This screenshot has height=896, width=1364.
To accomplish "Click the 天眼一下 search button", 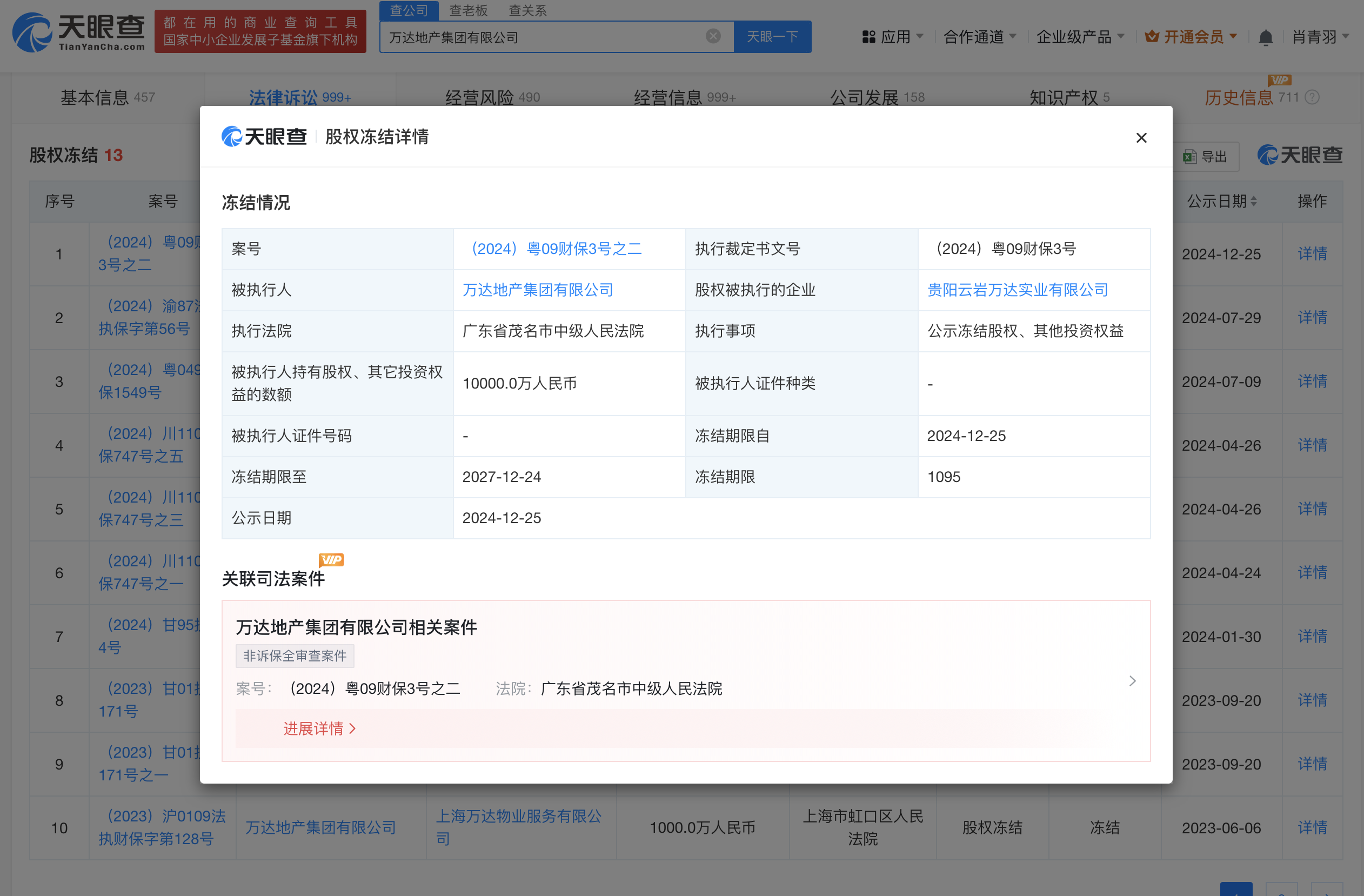I will point(772,37).
